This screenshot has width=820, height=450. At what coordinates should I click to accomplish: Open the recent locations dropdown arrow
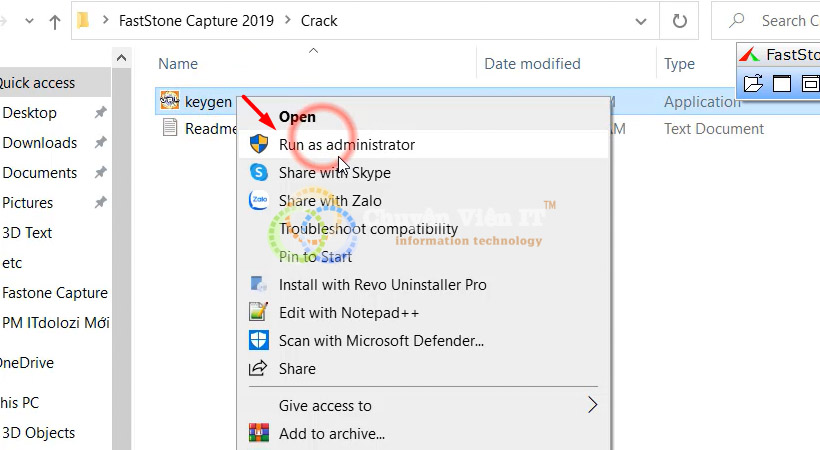tap(17, 20)
